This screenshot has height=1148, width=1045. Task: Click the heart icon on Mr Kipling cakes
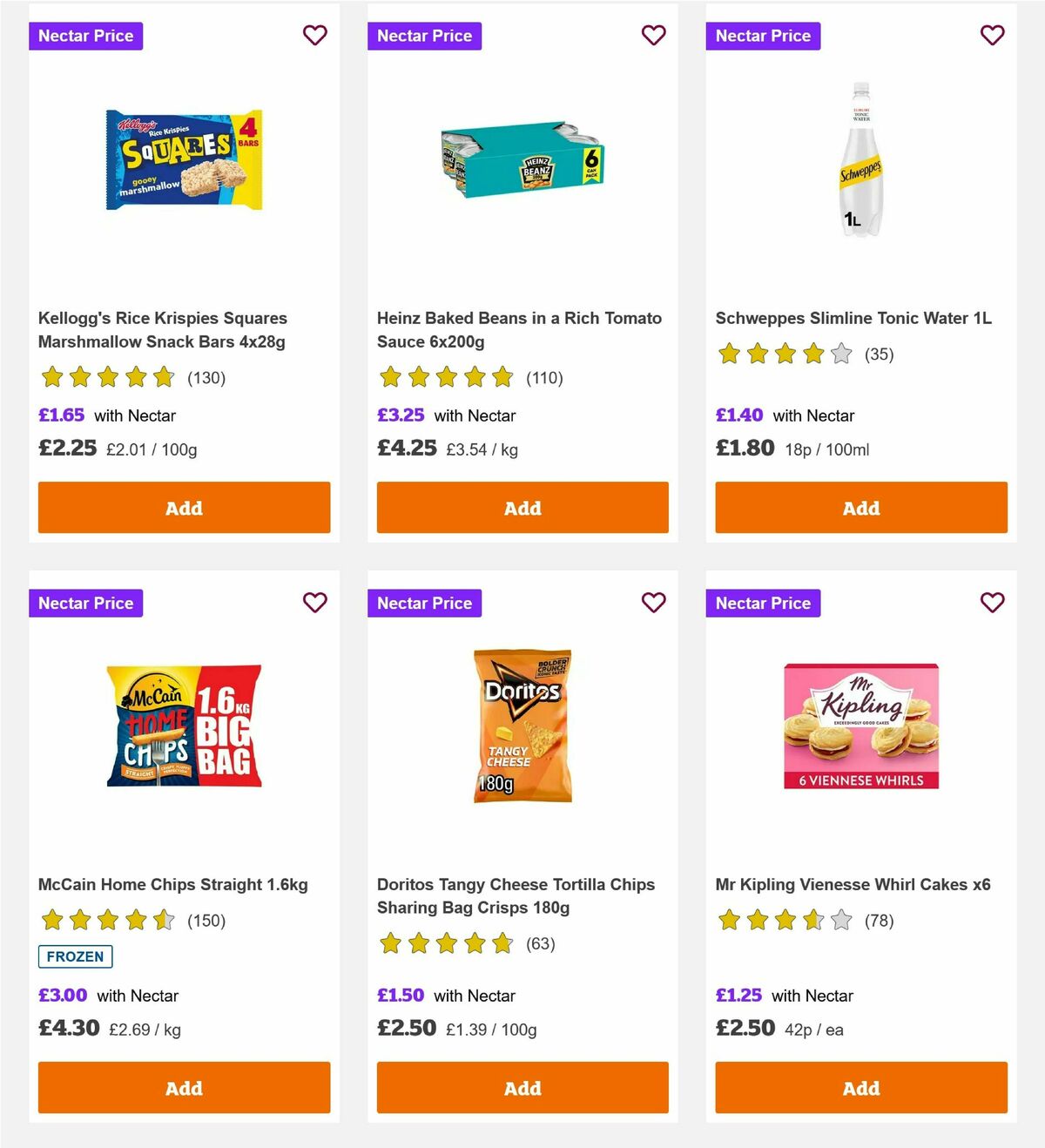pos(992,602)
